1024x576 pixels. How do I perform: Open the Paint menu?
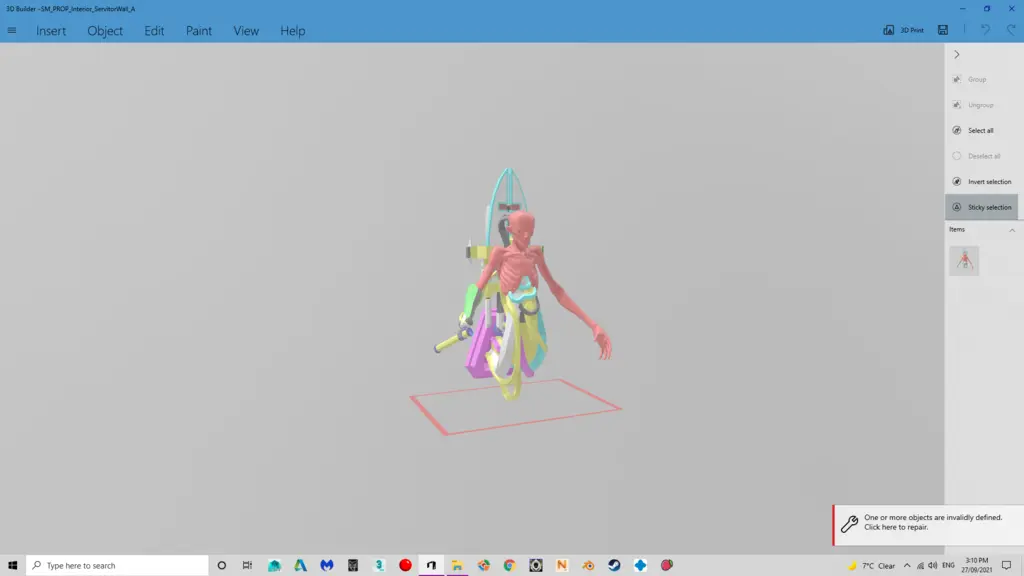click(x=197, y=31)
